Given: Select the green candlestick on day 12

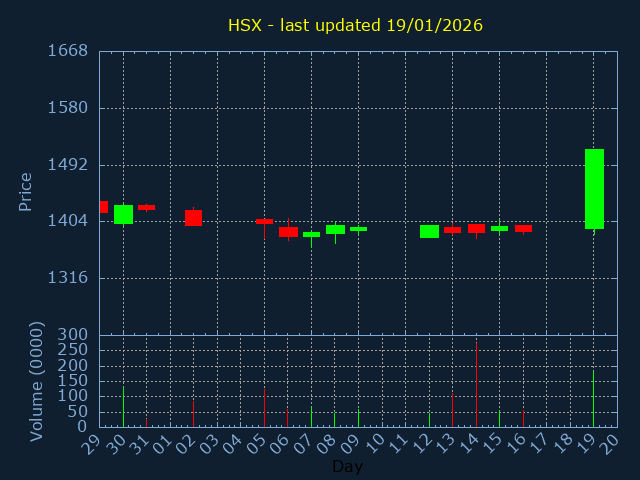Looking at the screenshot, I should pos(429,231).
